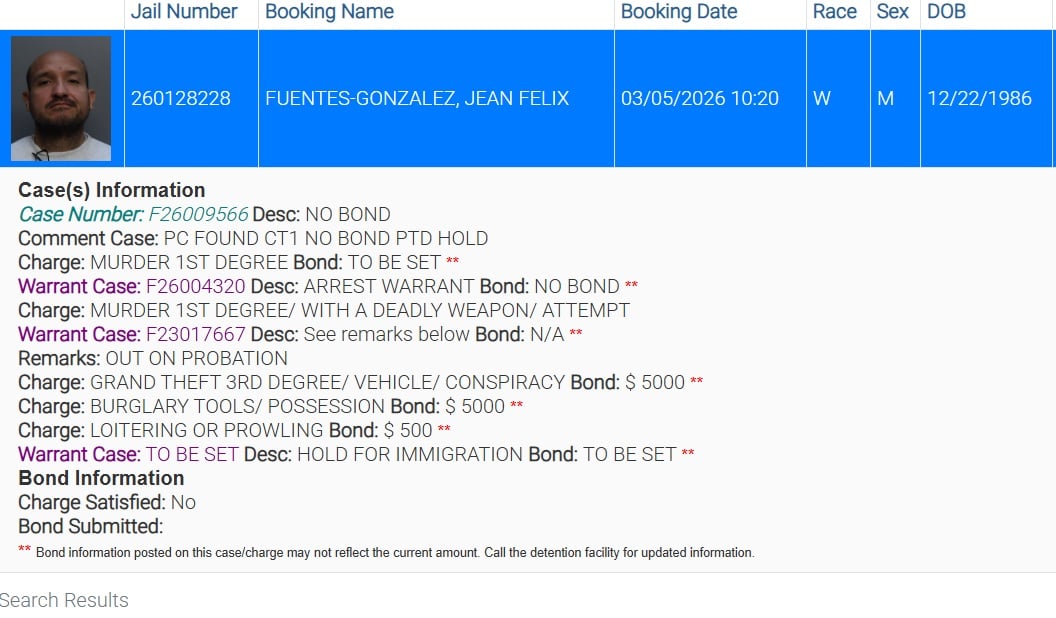Select jail number 260128228 cell
Image resolution: width=1056 pixels, height=618 pixels.
click(x=191, y=98)
